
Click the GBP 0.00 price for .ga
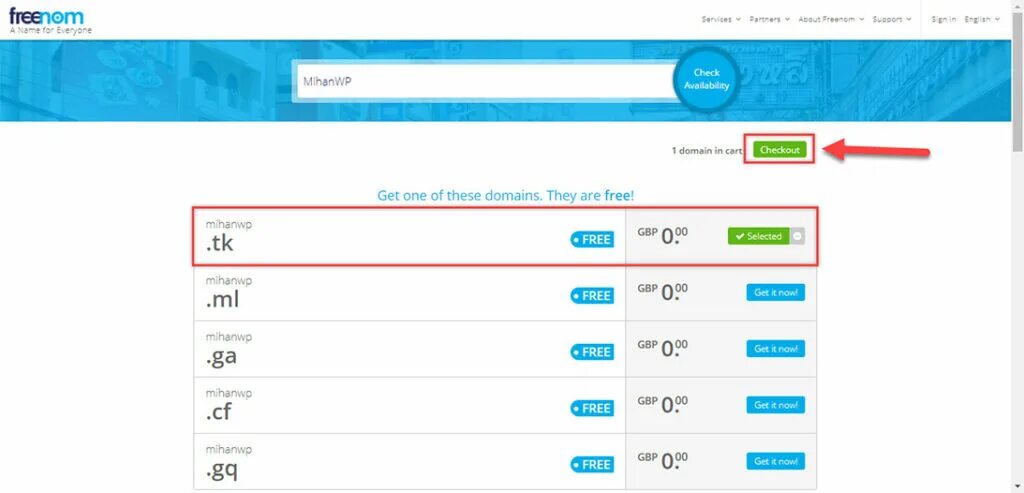(663, 349)
